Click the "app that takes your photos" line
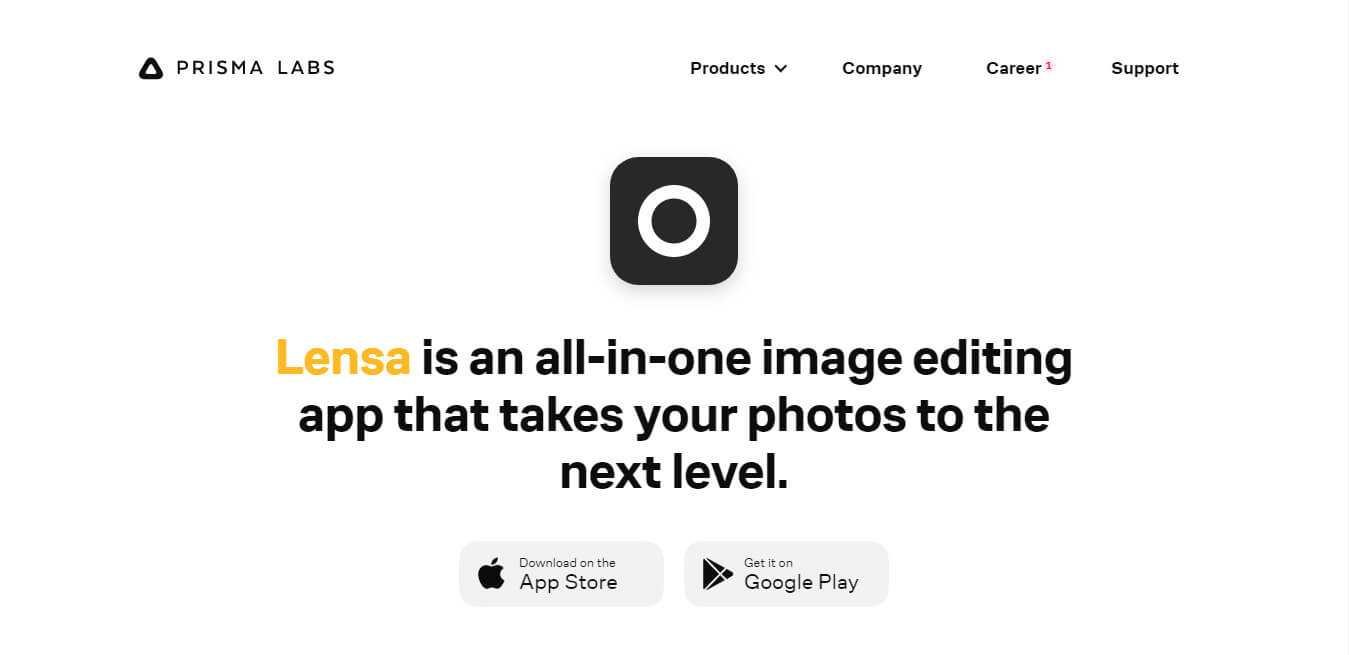Image resolution: width=1349 pixels, height=655 pixels. [601, 414]
